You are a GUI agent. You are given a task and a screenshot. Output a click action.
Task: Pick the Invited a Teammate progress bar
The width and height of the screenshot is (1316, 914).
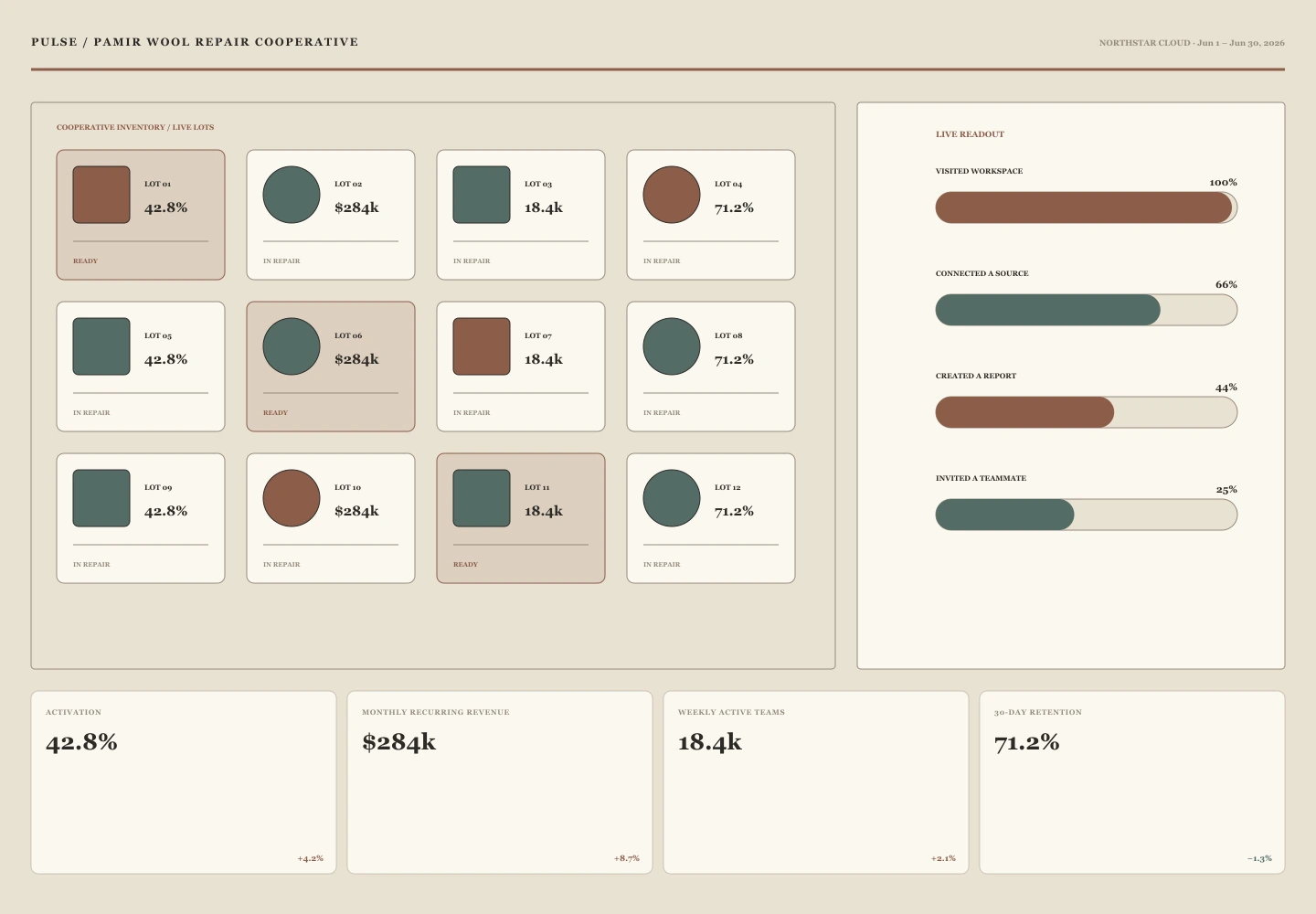pyautogui.click(x=1087, y=515)
